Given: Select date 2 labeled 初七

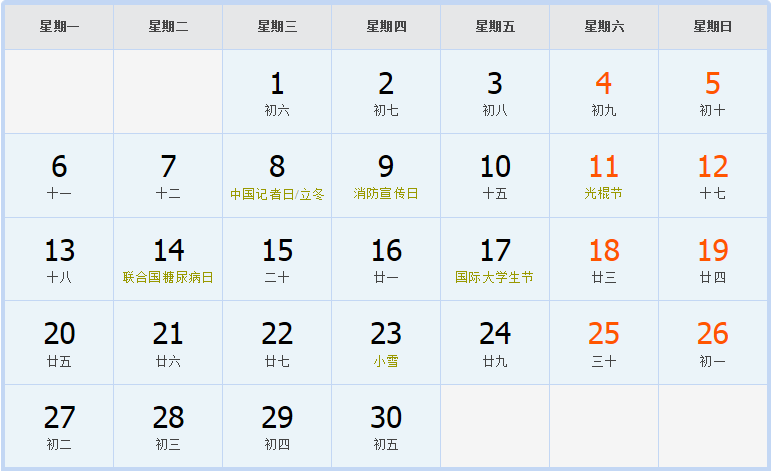Looking at the screenshot, I should click(386, 92).
